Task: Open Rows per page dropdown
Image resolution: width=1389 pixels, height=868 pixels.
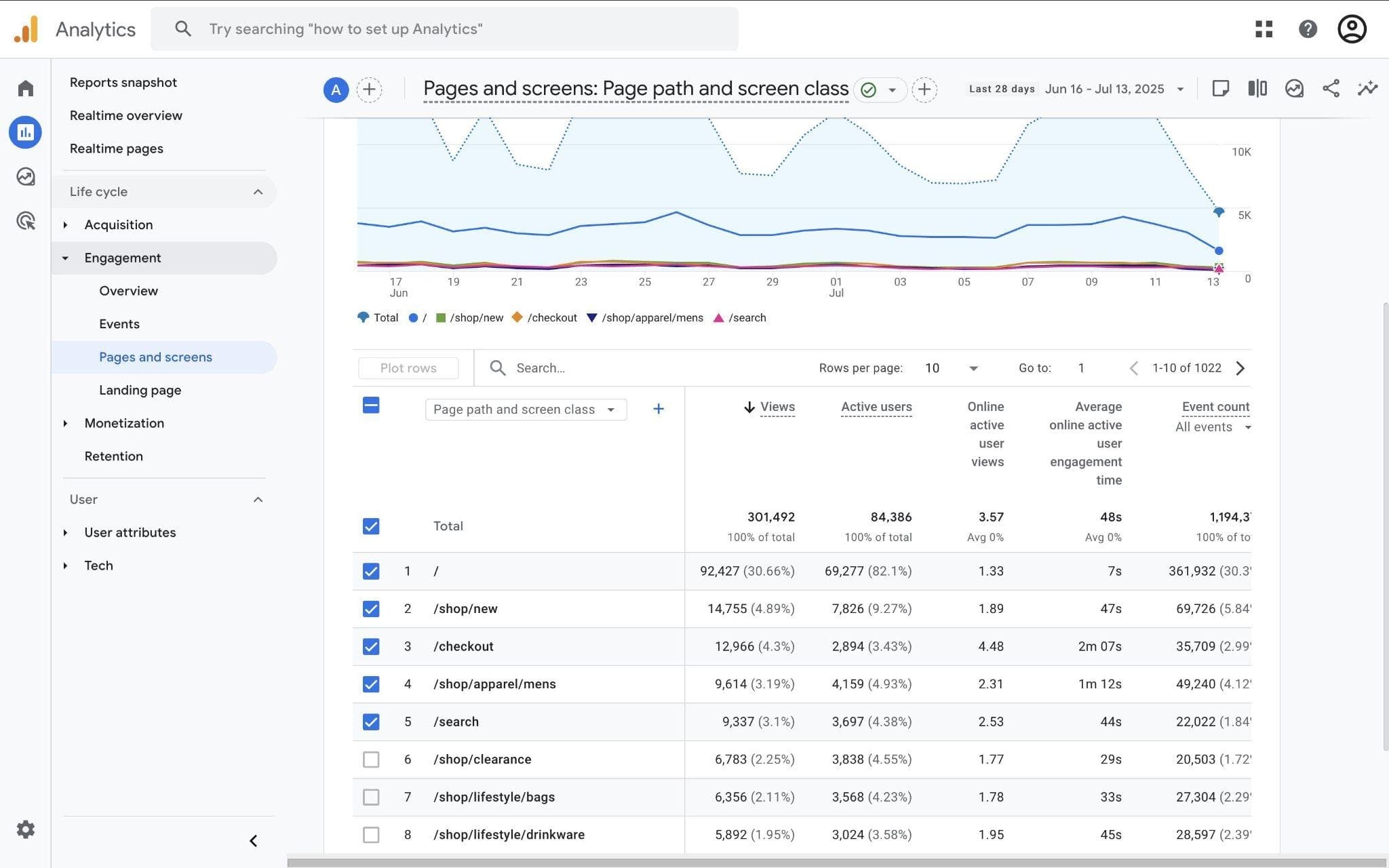Action: pyautogui.click(x=951, y=368)
